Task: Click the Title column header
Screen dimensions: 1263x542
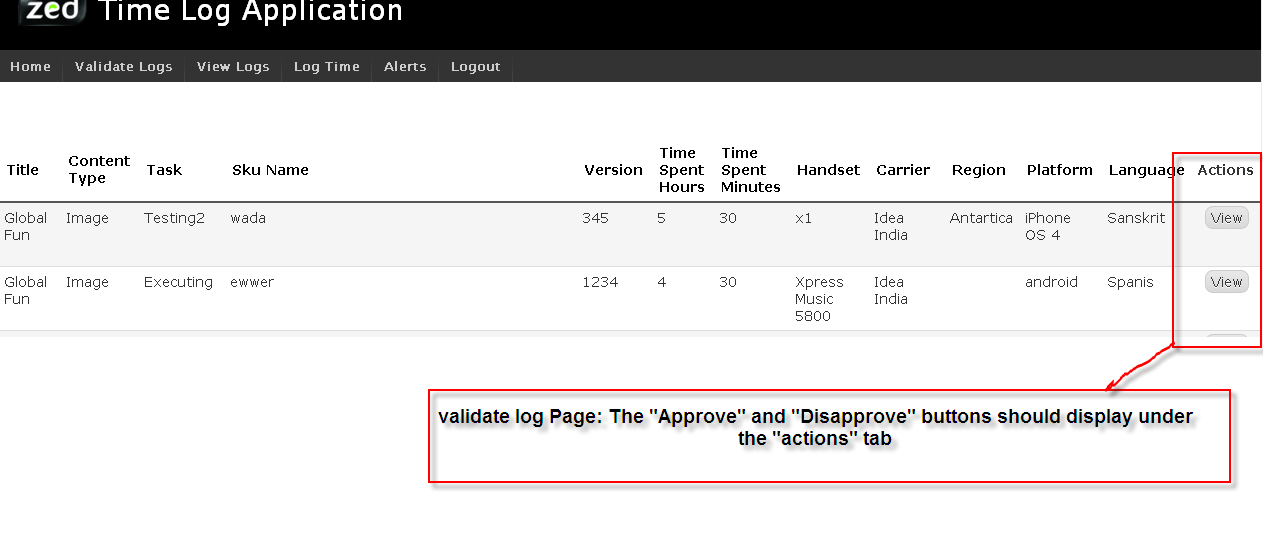Action: tap(23, 170)
